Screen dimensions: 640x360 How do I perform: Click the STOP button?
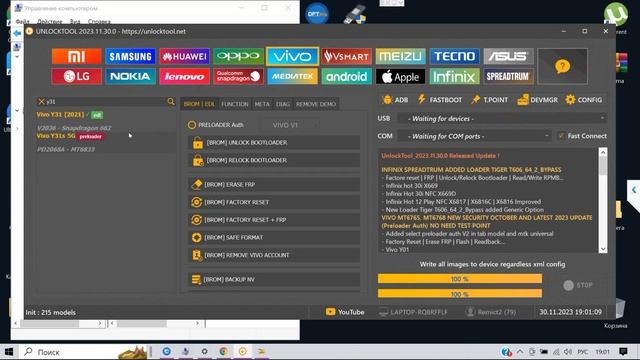[578, 285]
